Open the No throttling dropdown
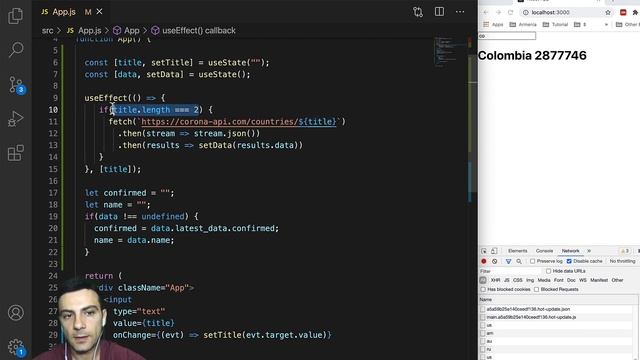This screenshot has height=360, width=640. tap(623, 261)
